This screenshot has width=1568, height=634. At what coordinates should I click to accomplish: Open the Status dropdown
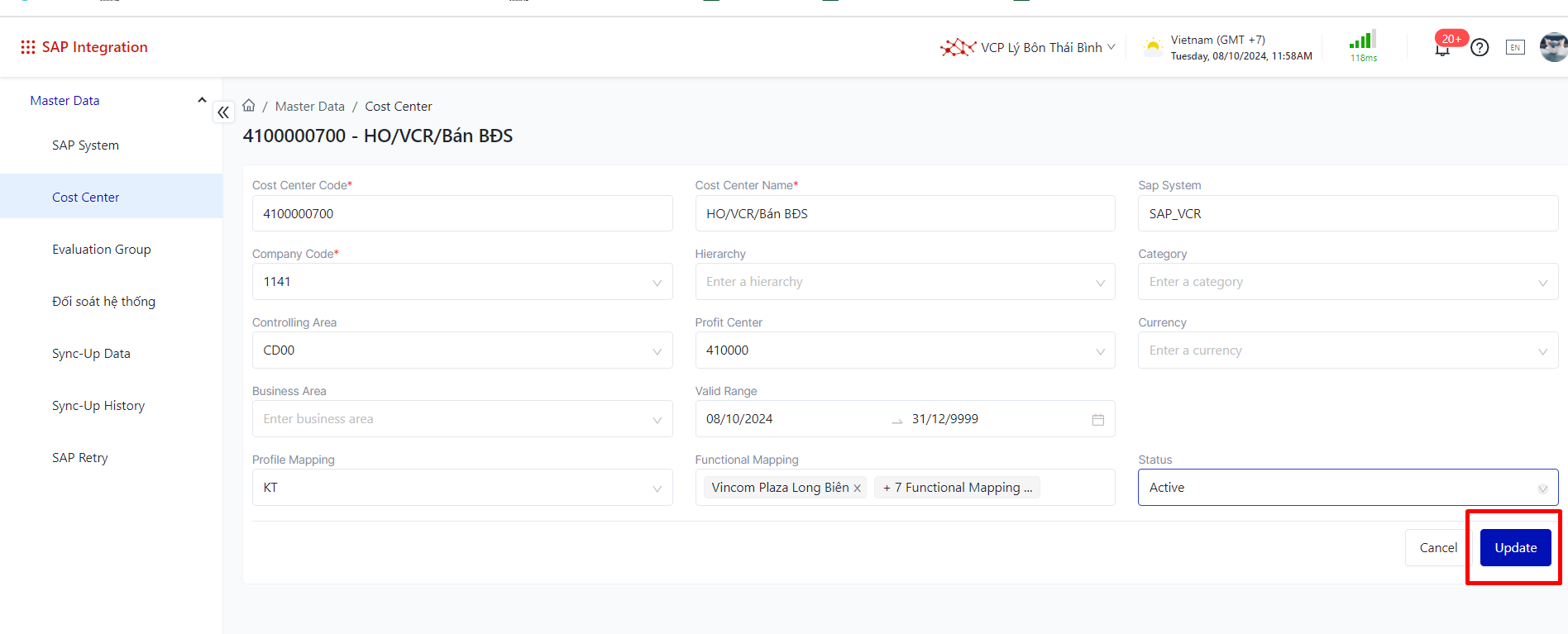point(1542,489)
